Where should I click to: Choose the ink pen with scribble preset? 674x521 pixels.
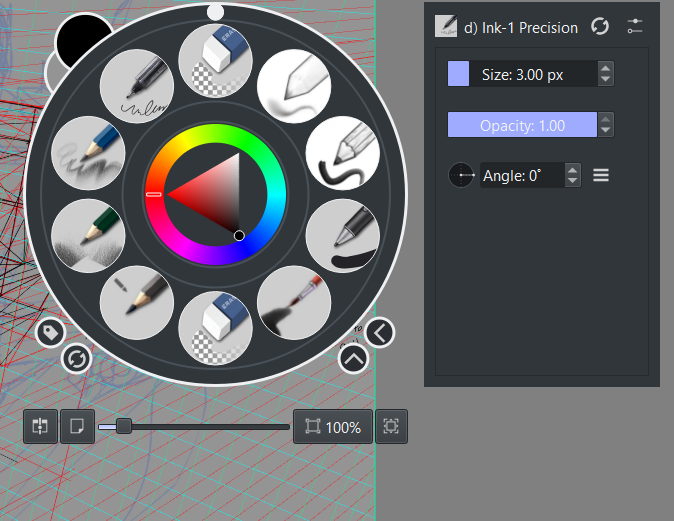point(137,86)
